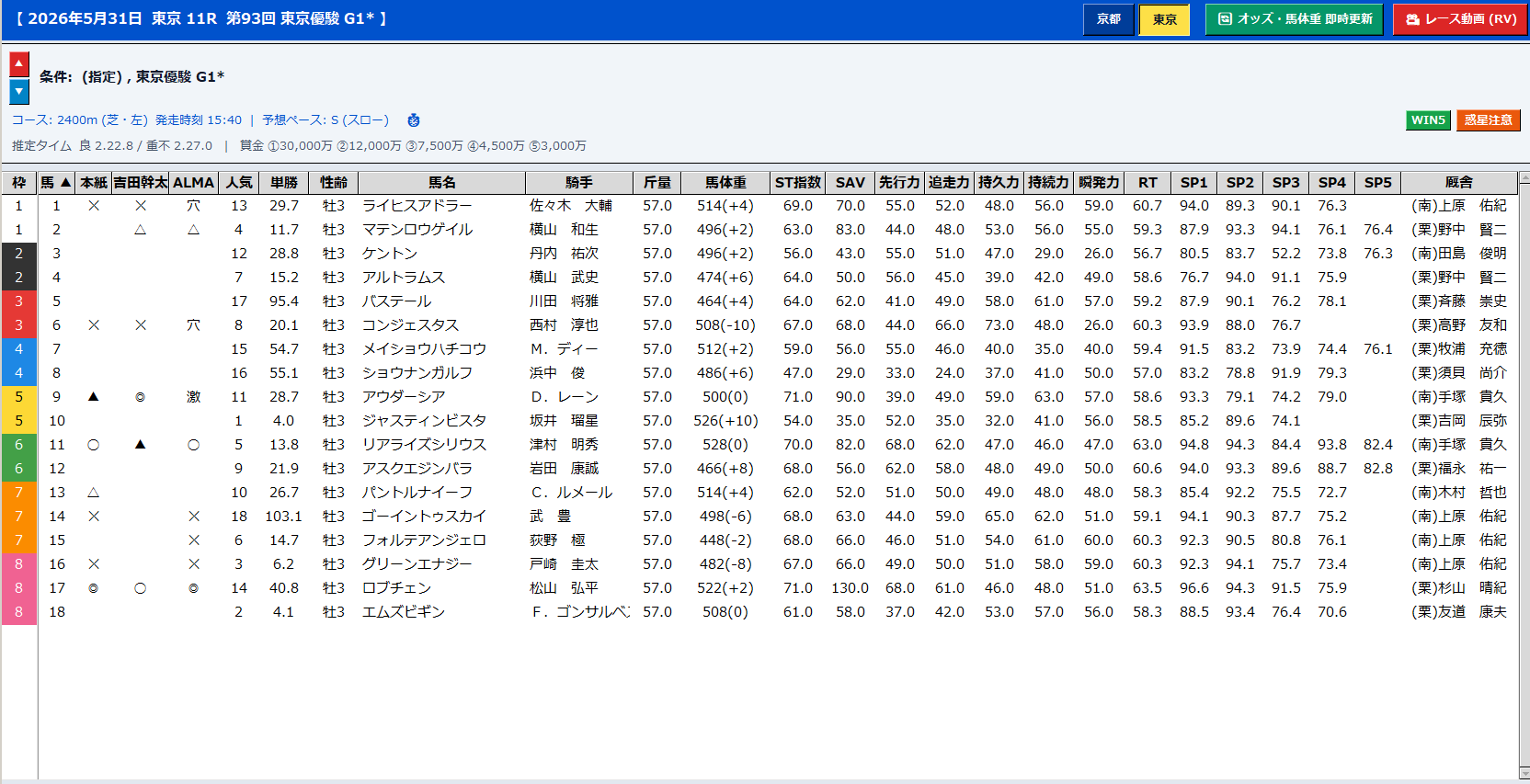
Task: Sort table by 単勝 odds column header
Action: click(x=284, y=183)
